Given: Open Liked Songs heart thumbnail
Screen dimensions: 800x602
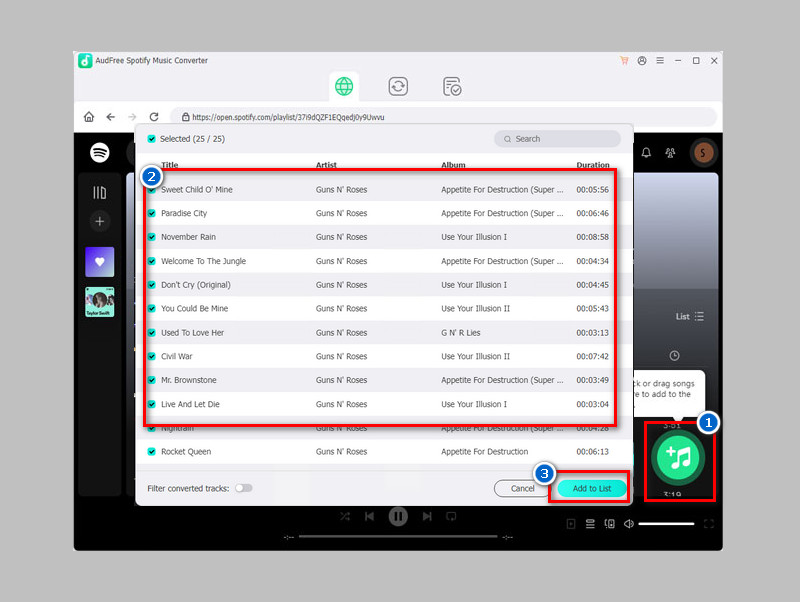Looking at the screenshot, I should click(99, 262).
